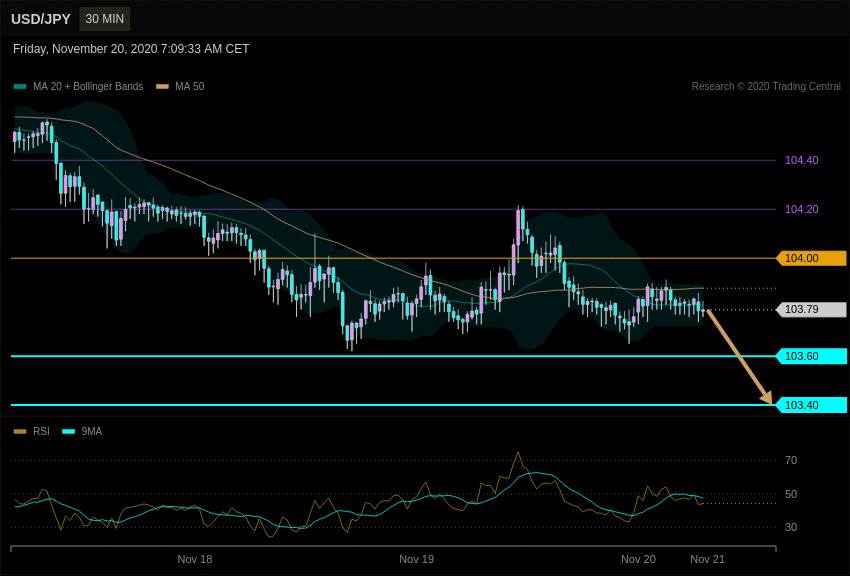
Task: Click the tan MA 50 legend swatch
Action: (x=162, y=86)
